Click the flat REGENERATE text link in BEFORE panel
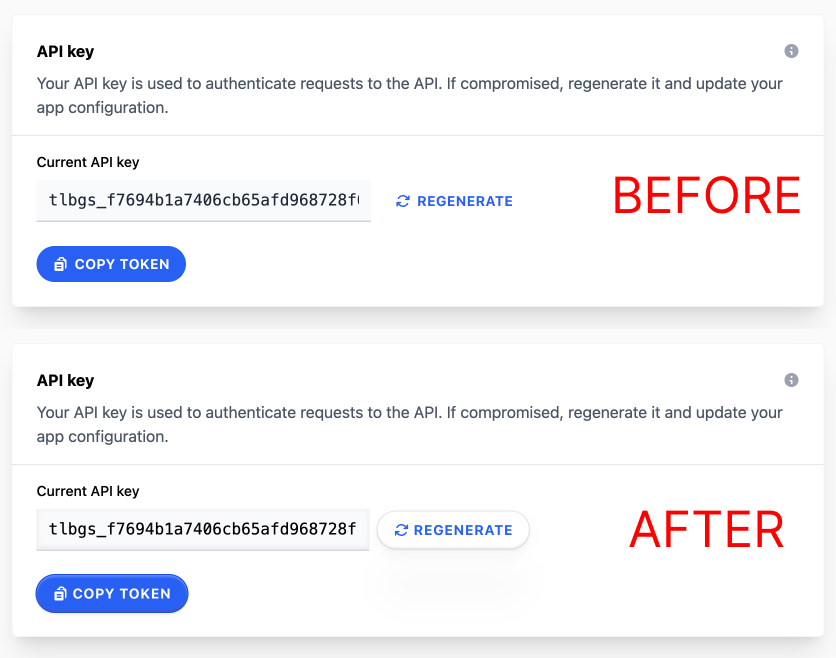836x658 pixels. tap(454, 201)
